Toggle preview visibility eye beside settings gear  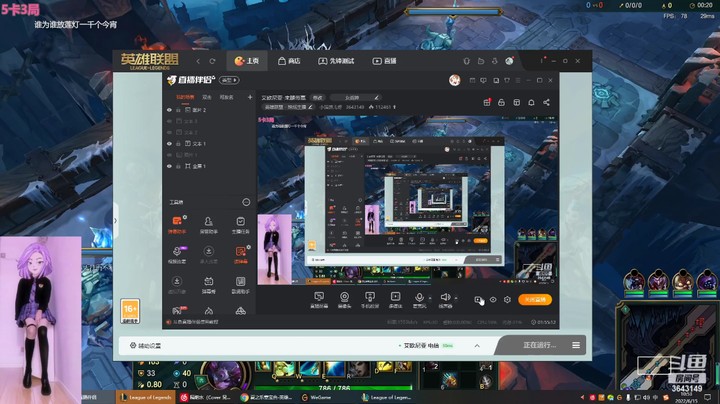click(x=493, y=300)
